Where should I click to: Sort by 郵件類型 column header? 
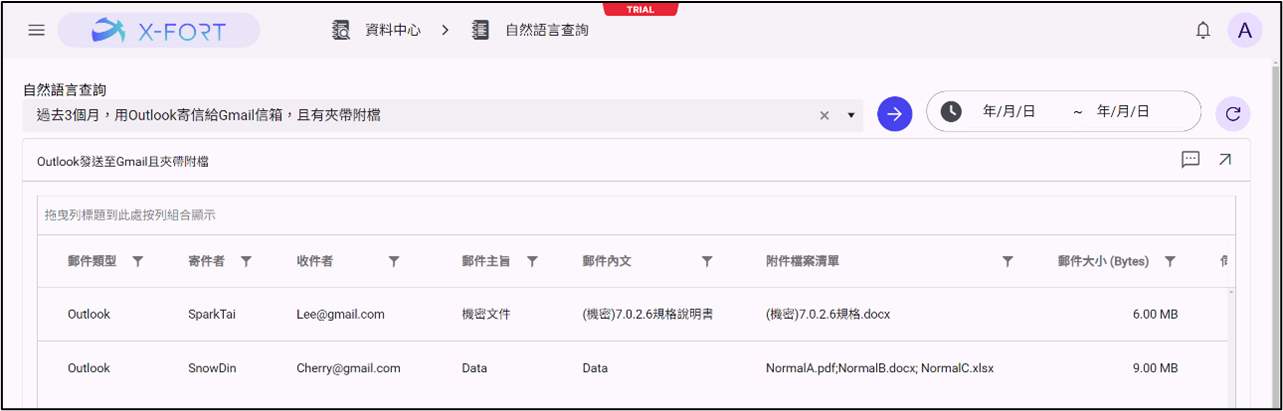(x=92, y=261)
